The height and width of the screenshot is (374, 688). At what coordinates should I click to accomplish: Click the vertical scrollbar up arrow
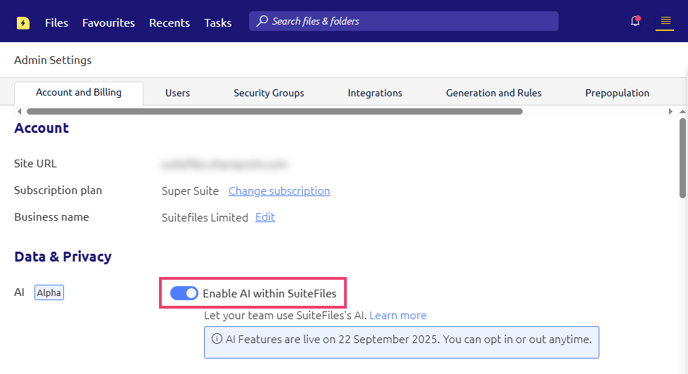[x=682, y=111]
